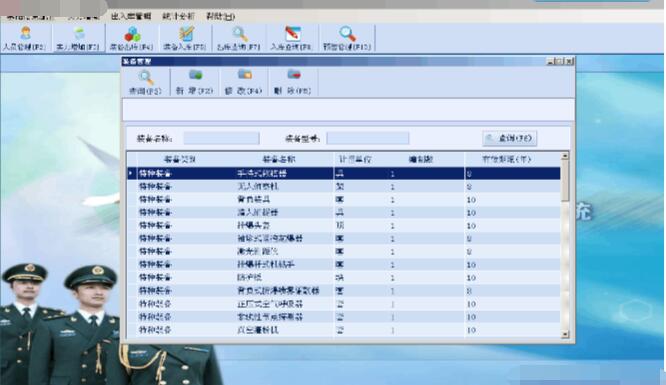666x385 pixels.
Task: Minimize the 装备管理 inner window
Action: point(550,61)
